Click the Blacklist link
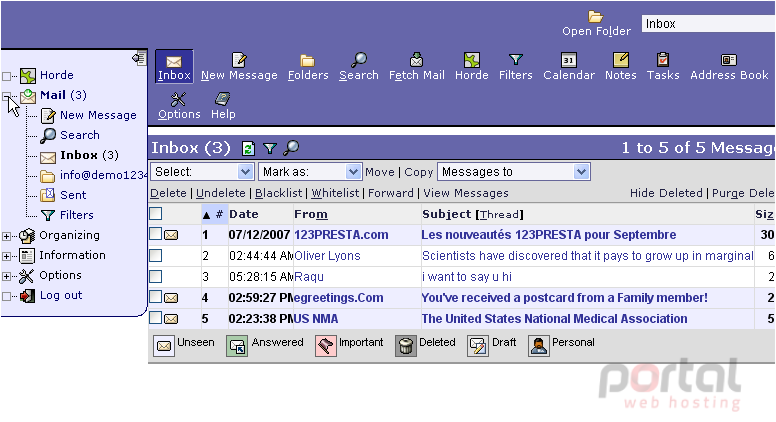Image resolution: width=776 pixels, height=422 pixels. tap(279, 193)
